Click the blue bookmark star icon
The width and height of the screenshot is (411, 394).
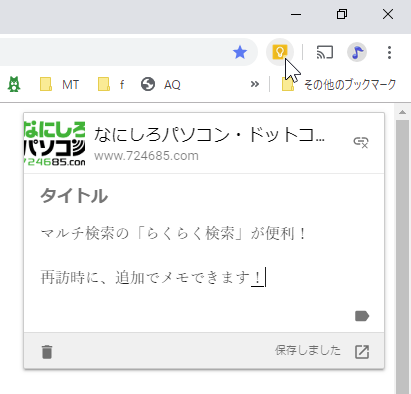point(240,52)
